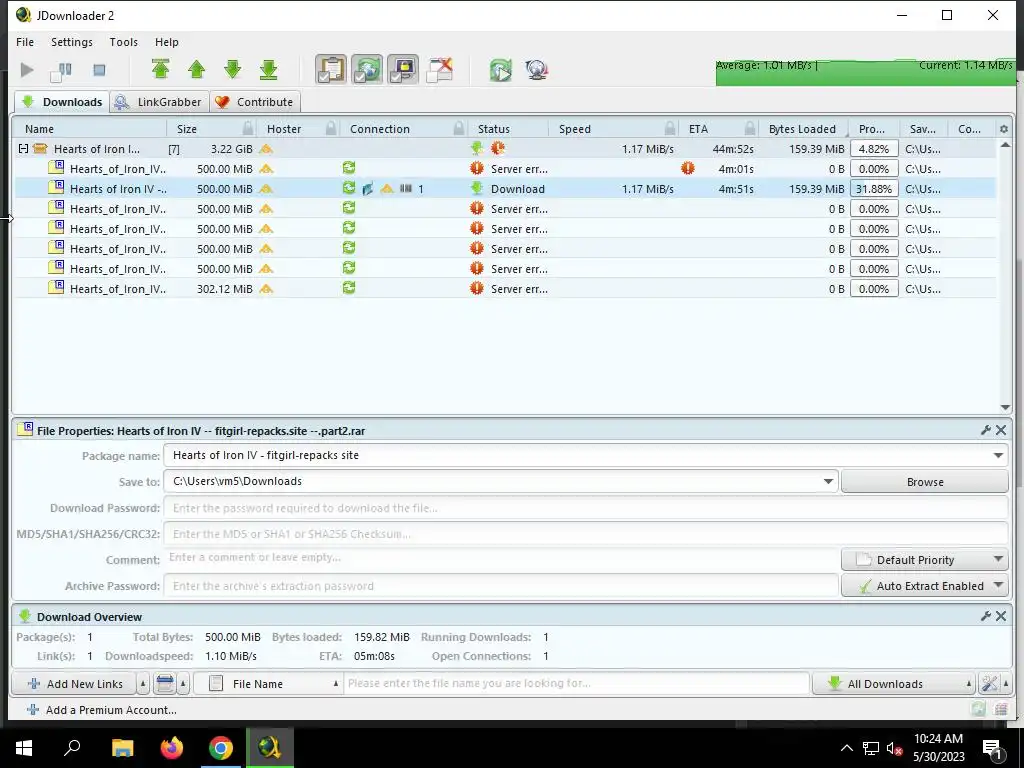Click the lock icon in ETA column header
The image size is (1024, 768).
(750, 129)
